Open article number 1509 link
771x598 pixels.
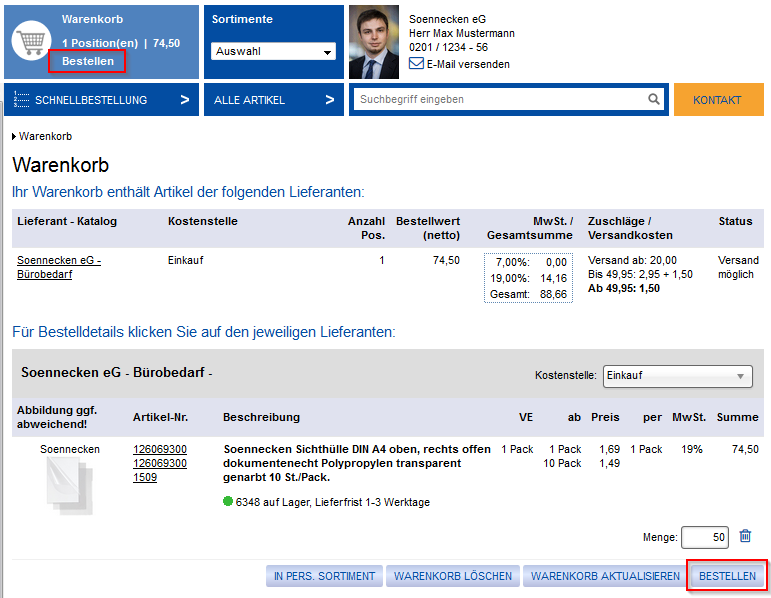coord(145,477)
